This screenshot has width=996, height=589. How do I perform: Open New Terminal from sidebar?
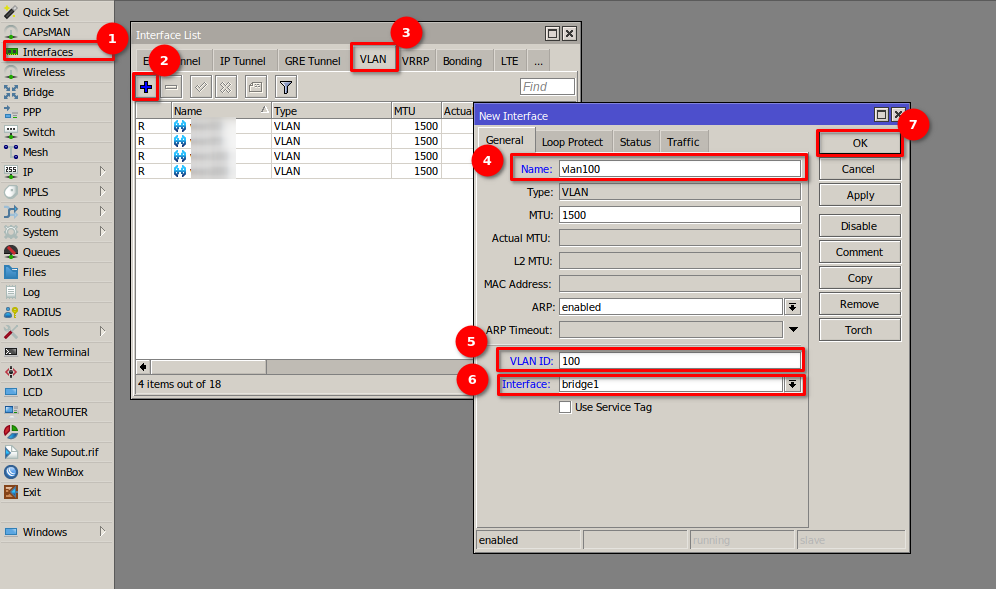[55, 352]
